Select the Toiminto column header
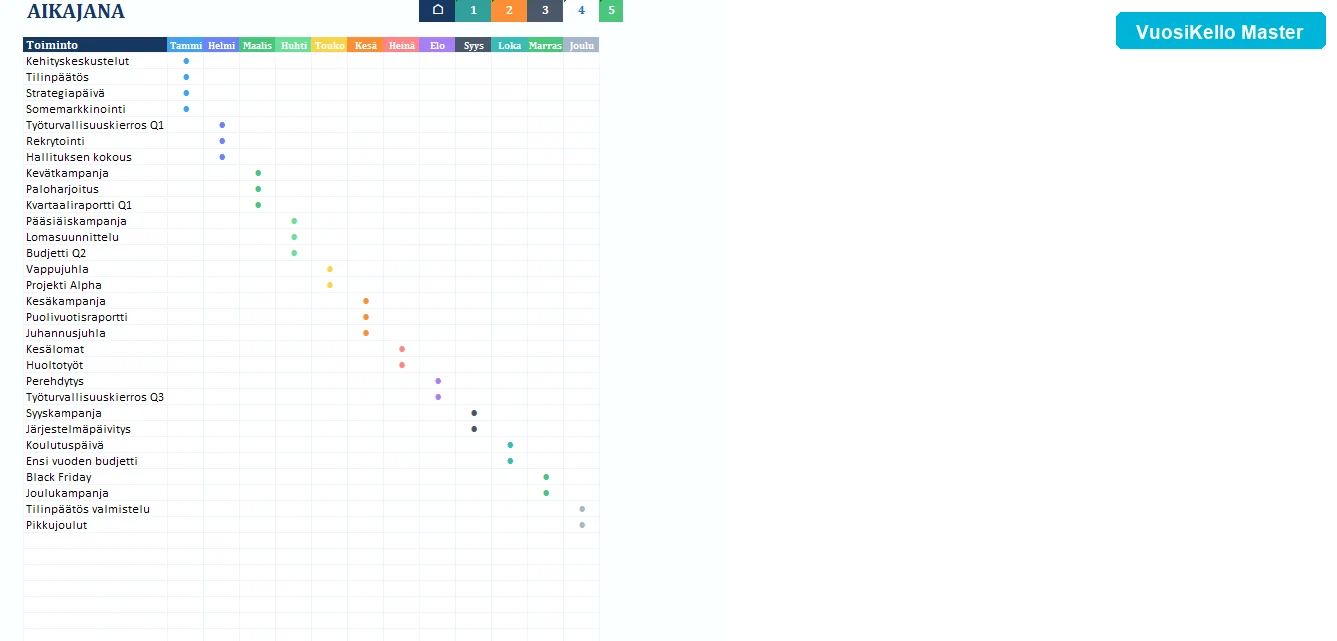Viewport: 1337px width, 641px height. coord(95,45)
